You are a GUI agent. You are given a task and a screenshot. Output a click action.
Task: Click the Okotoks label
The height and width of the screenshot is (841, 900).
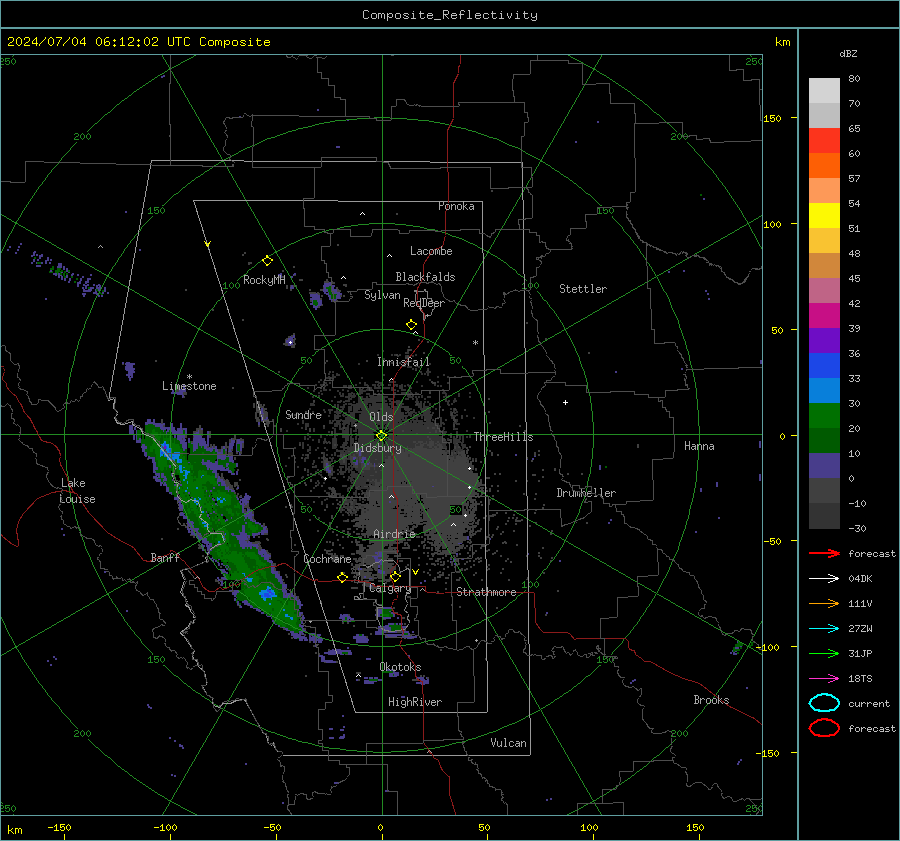pos(400,667)
